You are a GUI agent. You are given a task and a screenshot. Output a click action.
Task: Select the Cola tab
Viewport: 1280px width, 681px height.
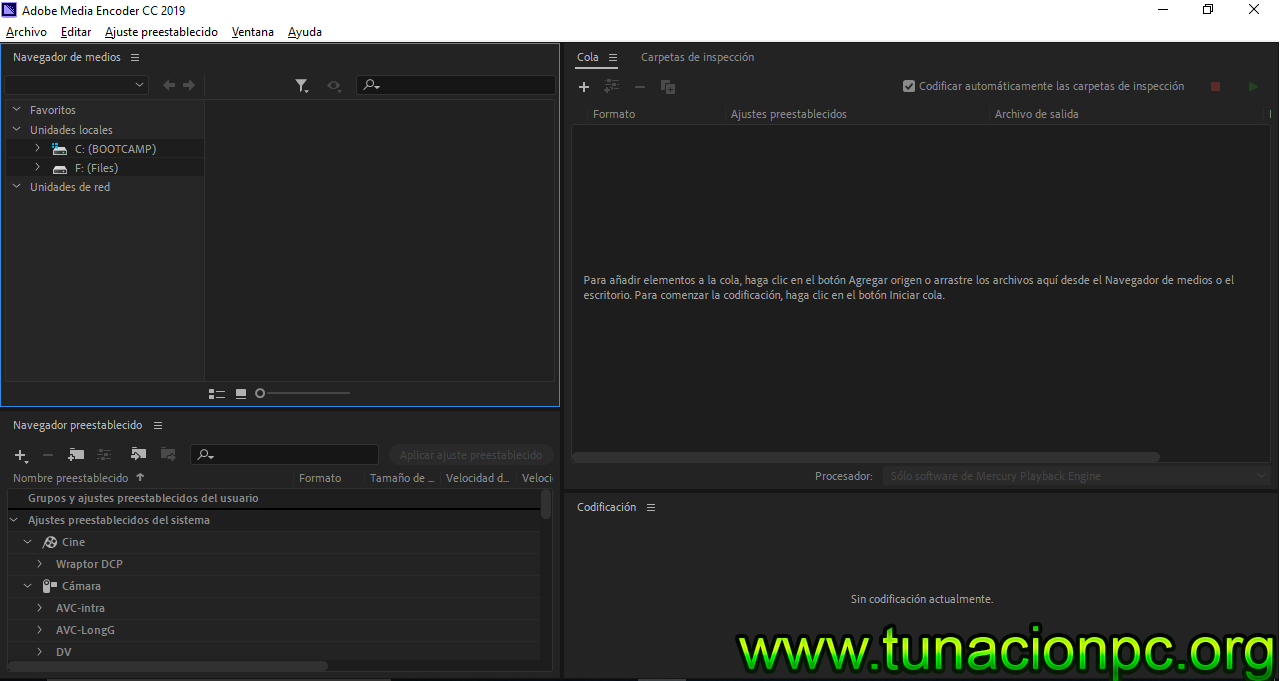(x=588, y=58)
